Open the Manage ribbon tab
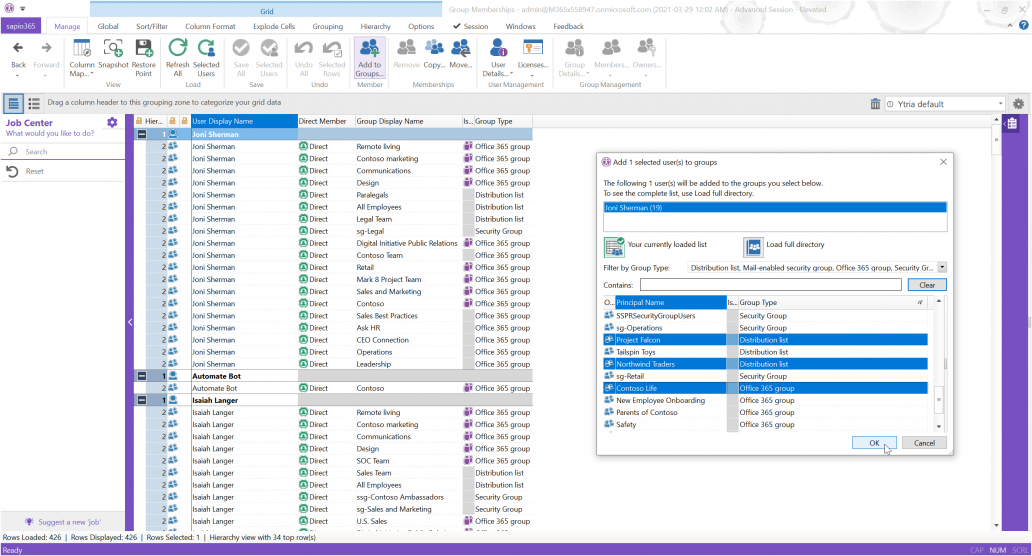The image size is (1032, 556). pos(67,26)
